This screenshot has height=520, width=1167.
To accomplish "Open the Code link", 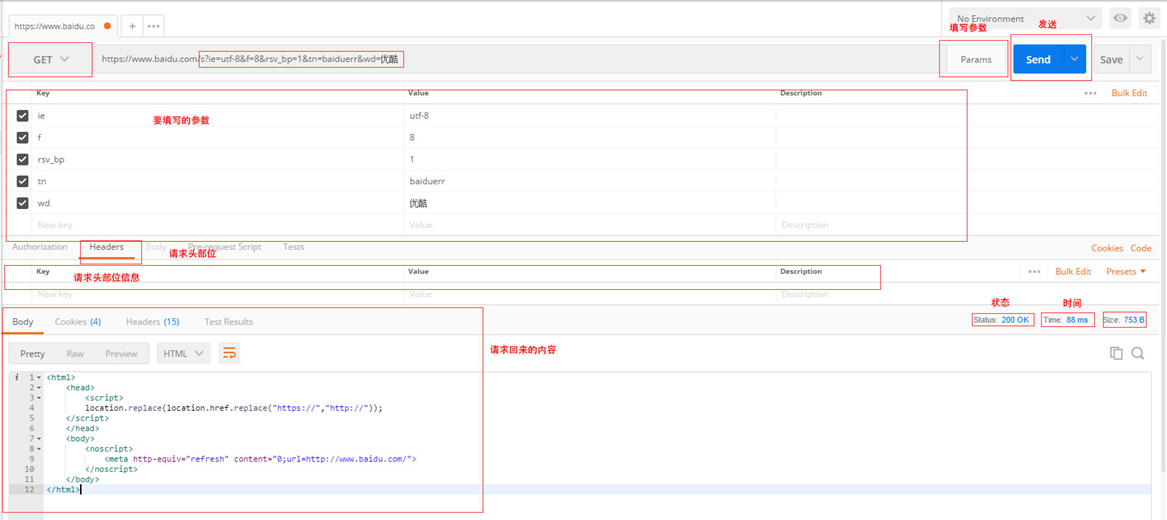I will pos(1141,248).
